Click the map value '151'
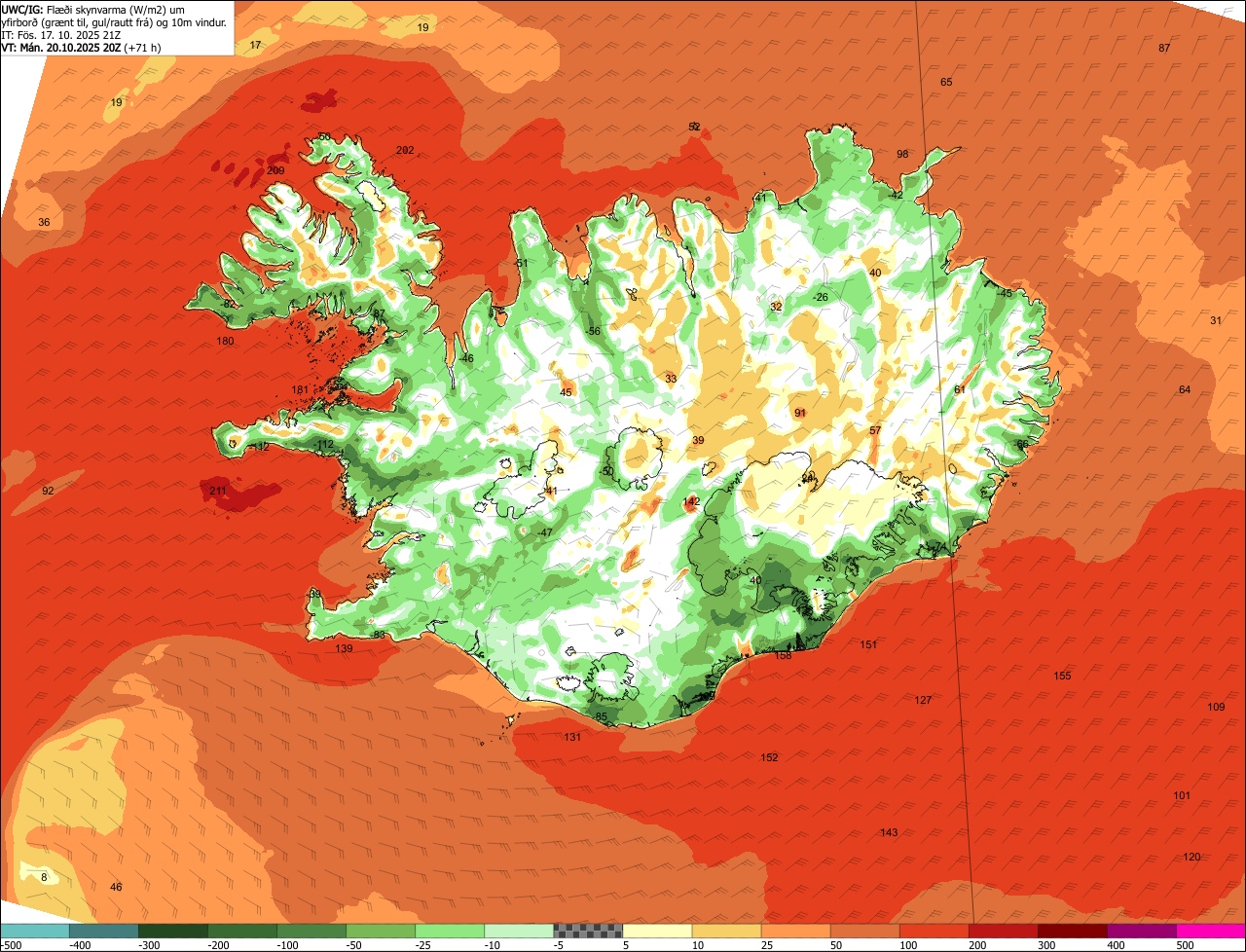Image resolution: width=1246 pixels, height=952 pixels. tap(868, 645)
